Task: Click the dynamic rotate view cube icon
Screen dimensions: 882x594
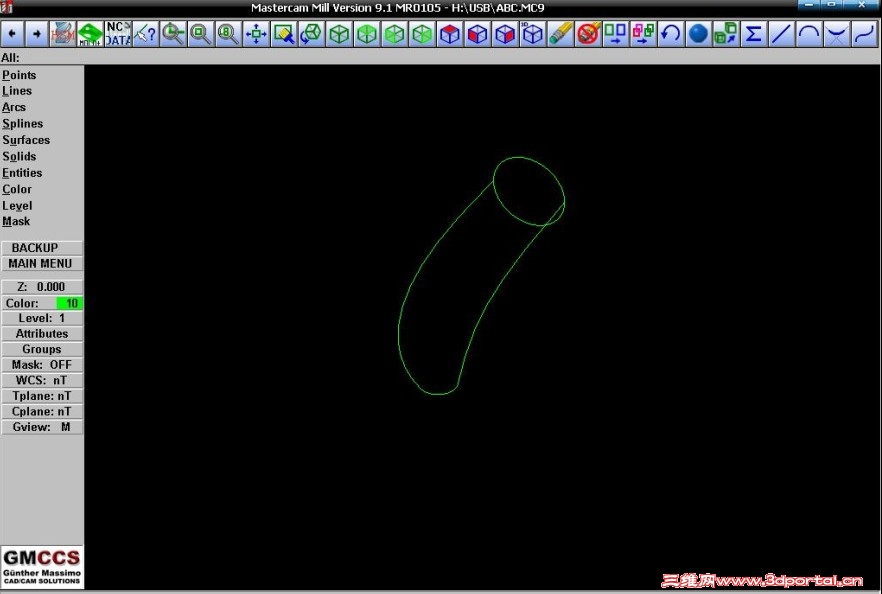Action: click(x=311, y=34)
